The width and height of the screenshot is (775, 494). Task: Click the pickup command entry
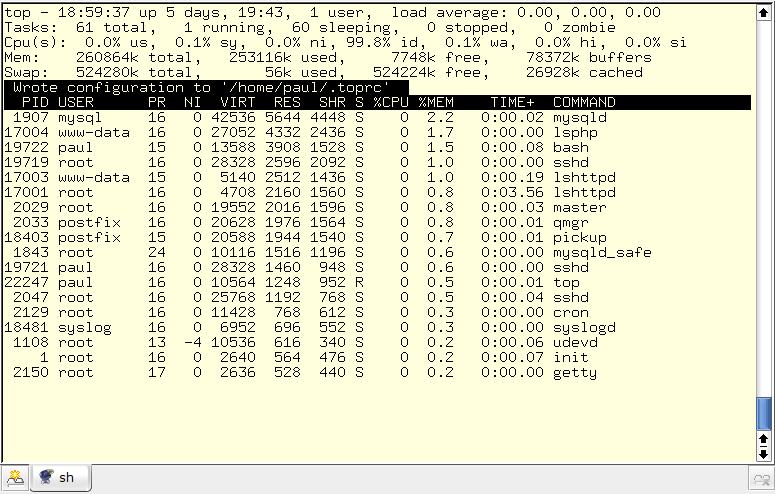580,237
